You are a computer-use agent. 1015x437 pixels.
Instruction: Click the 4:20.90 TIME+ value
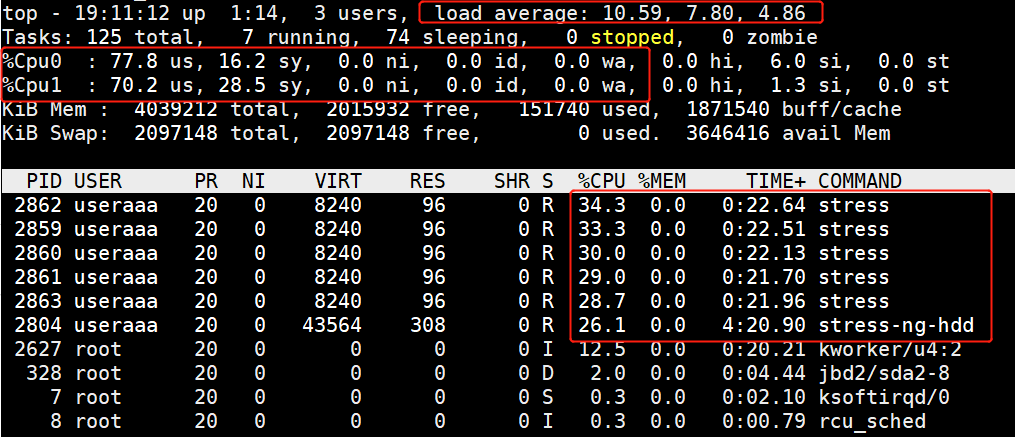coord(764,325)
